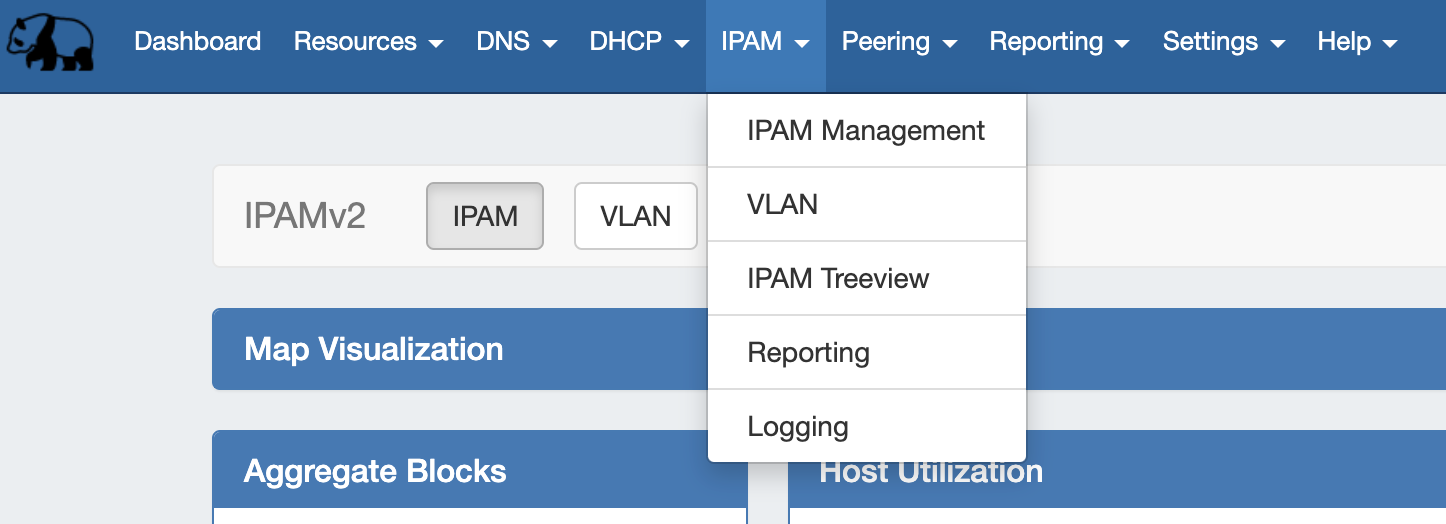Open the DNS dropdown menu
Viewport: 1446px width, 524px height.
[x=516, y=42]
